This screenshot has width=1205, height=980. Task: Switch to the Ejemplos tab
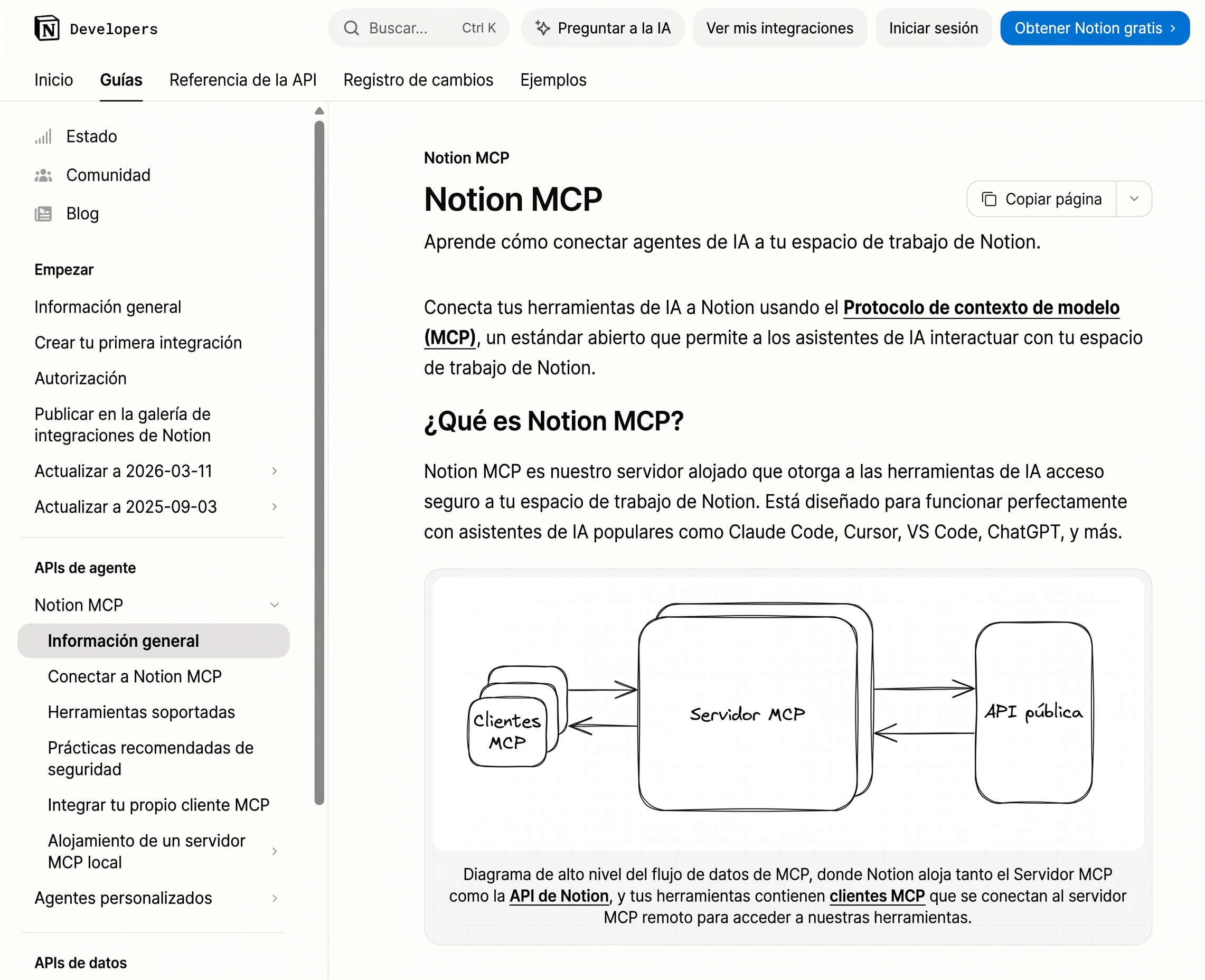click(x=553, y=80)
